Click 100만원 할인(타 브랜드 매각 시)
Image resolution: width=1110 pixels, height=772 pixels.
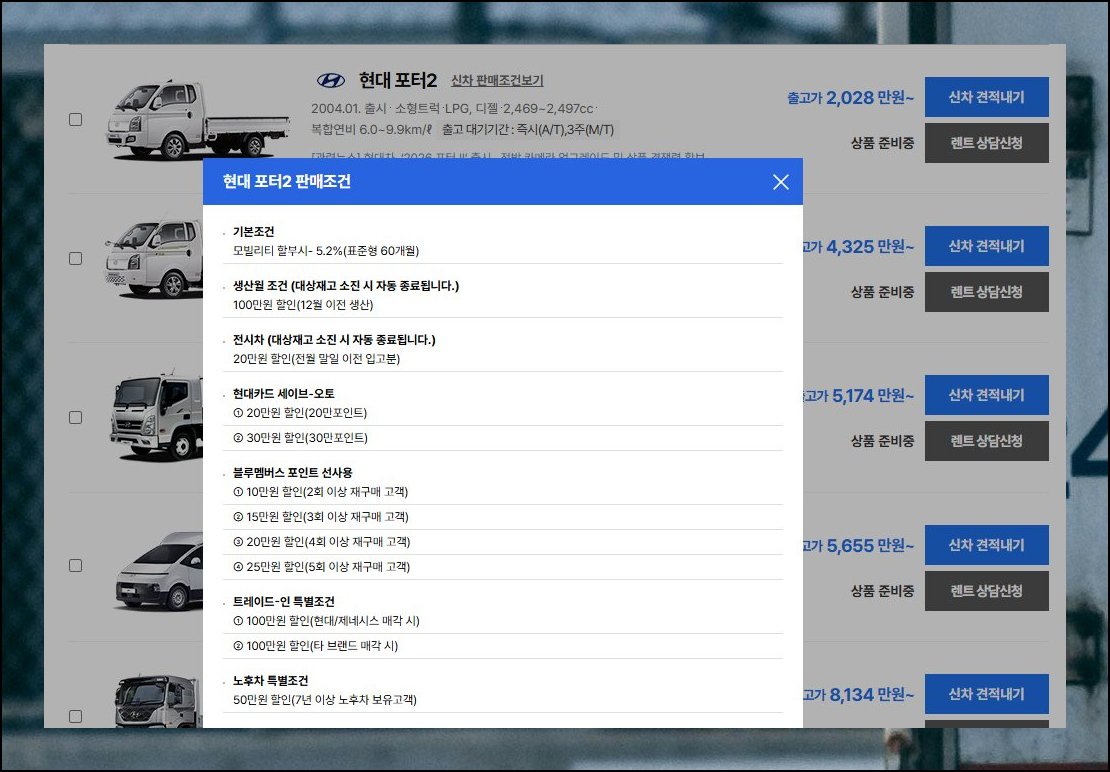[x=316, y=646]
